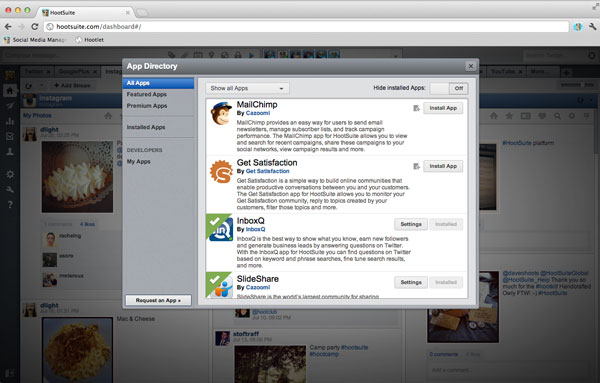
Task: Open the contacts person icon in the sidebar
Action: (x=10, y=152)
